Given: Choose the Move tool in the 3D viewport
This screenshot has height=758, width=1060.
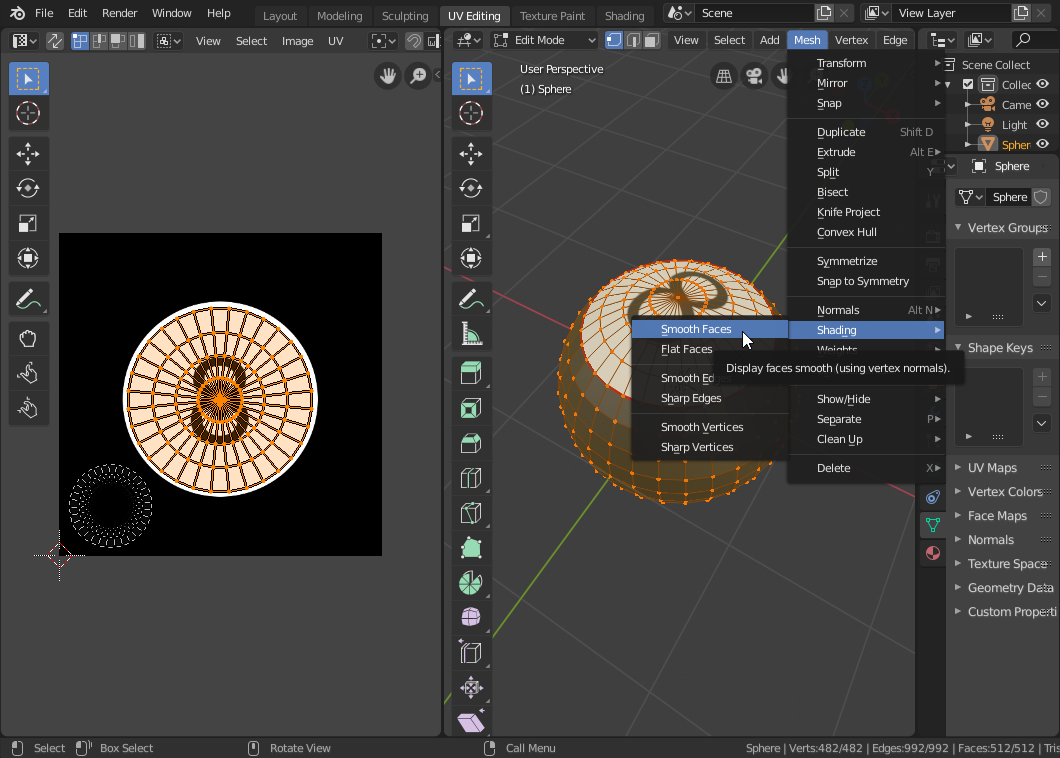Looking at the screenshot, I should [x=471, y=153].
